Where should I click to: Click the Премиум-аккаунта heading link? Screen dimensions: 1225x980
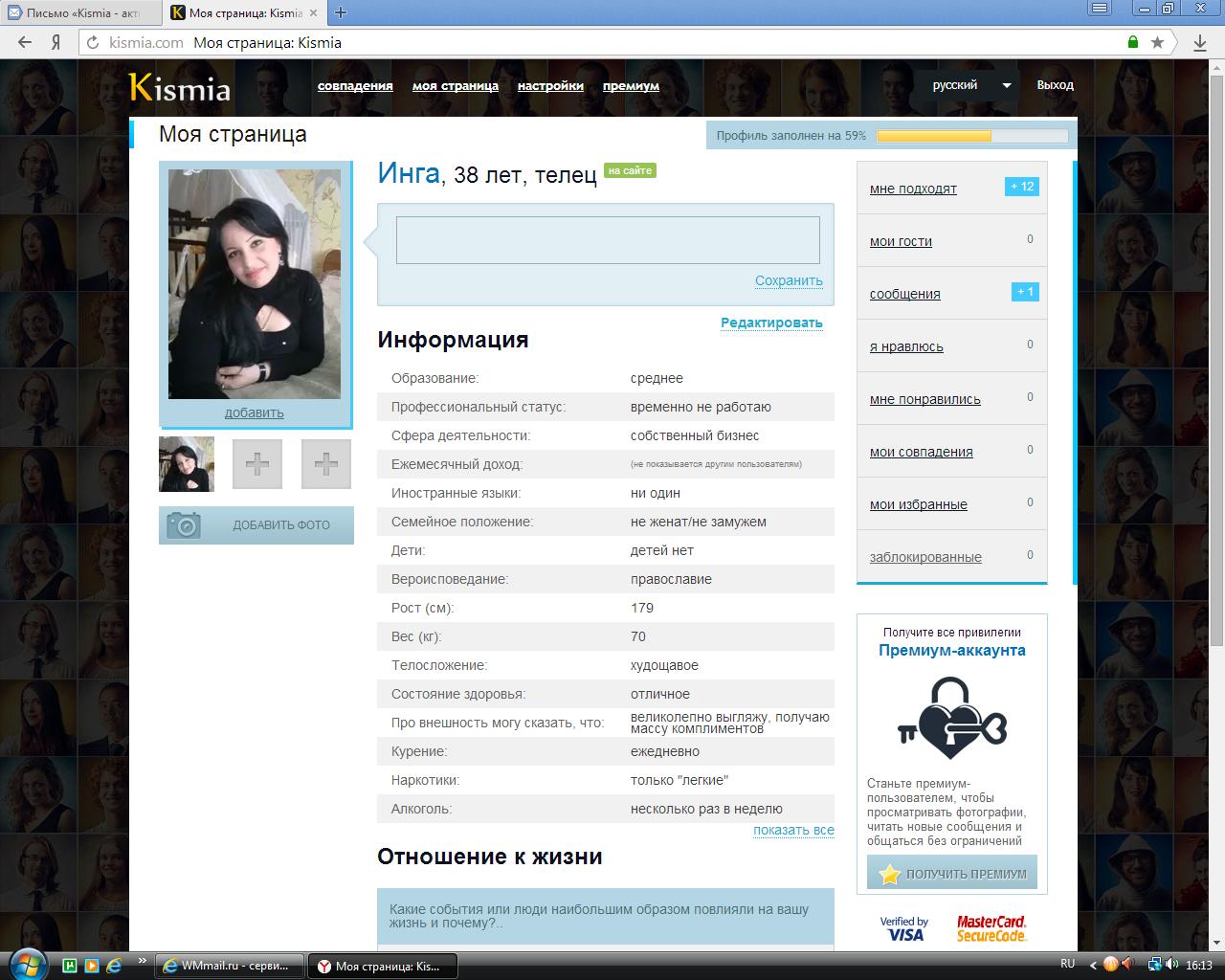tap(952, 651)
